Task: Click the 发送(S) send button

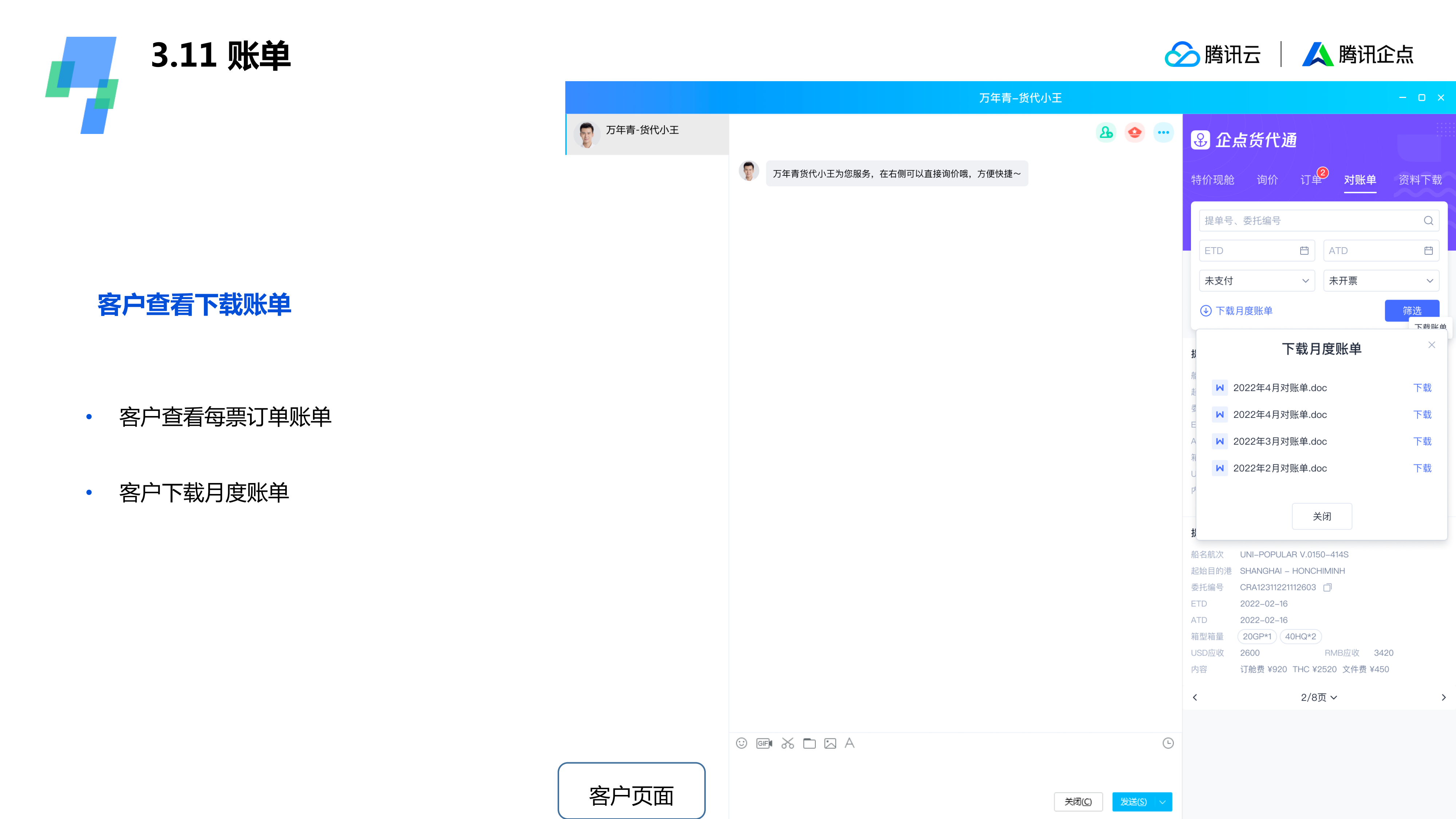Action: [x=1133, y=802]
